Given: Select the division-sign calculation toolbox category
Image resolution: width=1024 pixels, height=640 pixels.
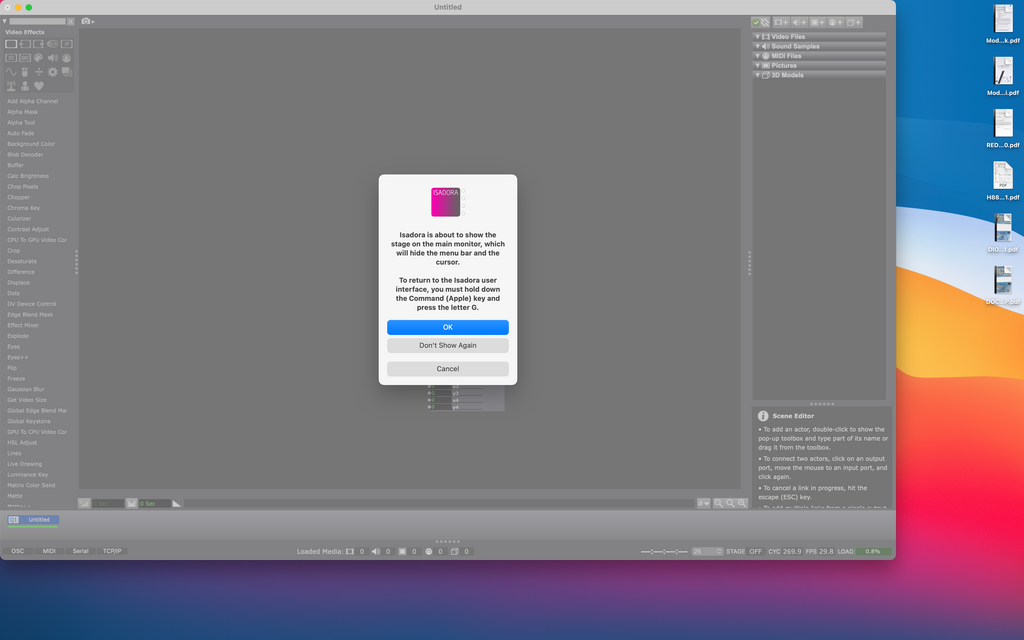Looking at the screenshot, I should pos(39,72).
